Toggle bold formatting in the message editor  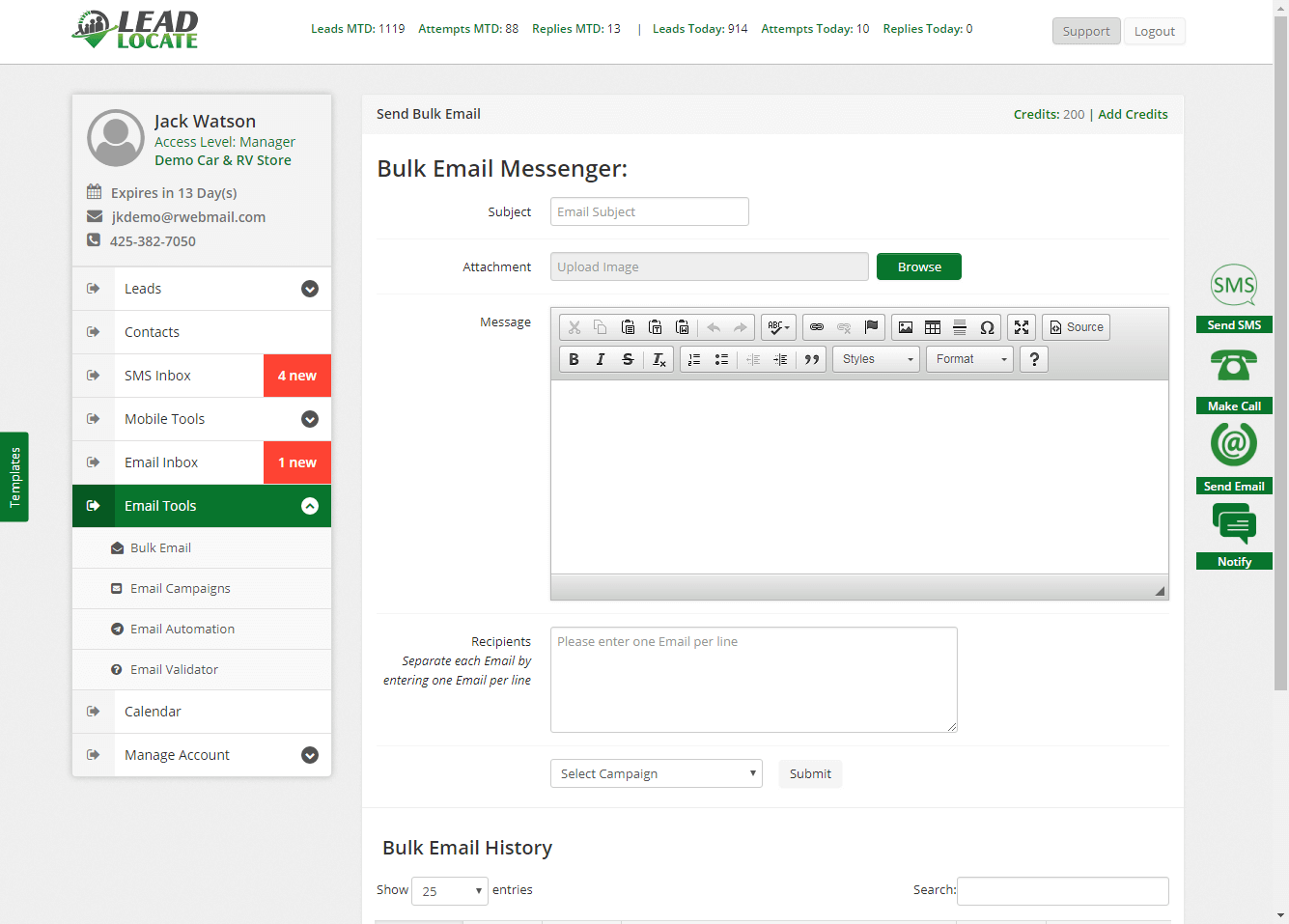[x=574, y=359]
